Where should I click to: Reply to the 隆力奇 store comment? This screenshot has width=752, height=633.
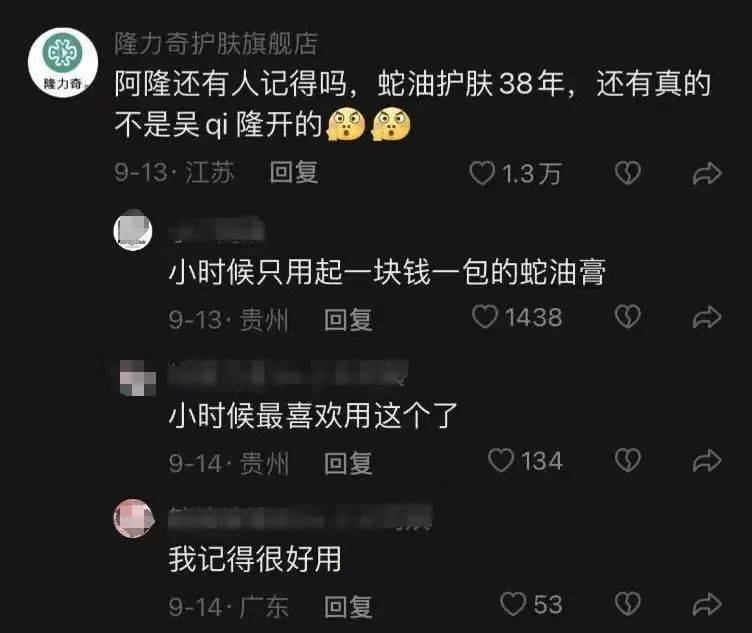click(294, 173)
